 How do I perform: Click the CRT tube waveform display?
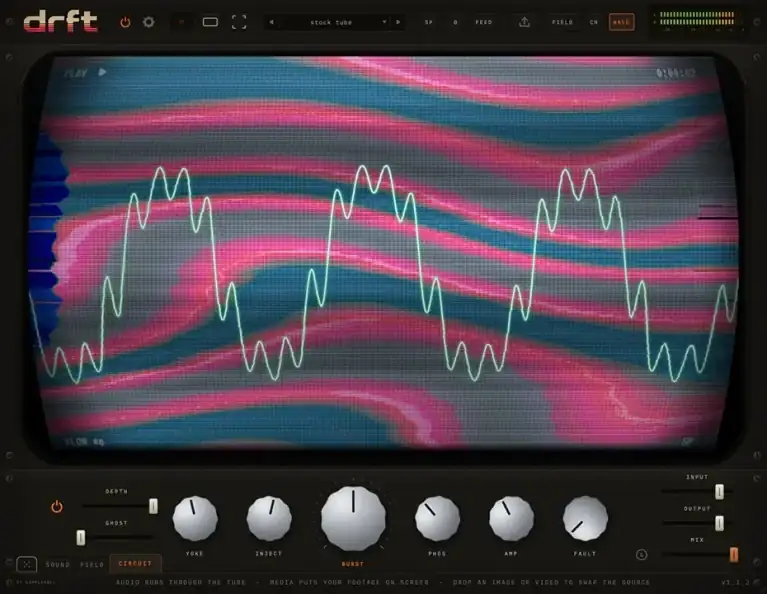pos(384,252)
